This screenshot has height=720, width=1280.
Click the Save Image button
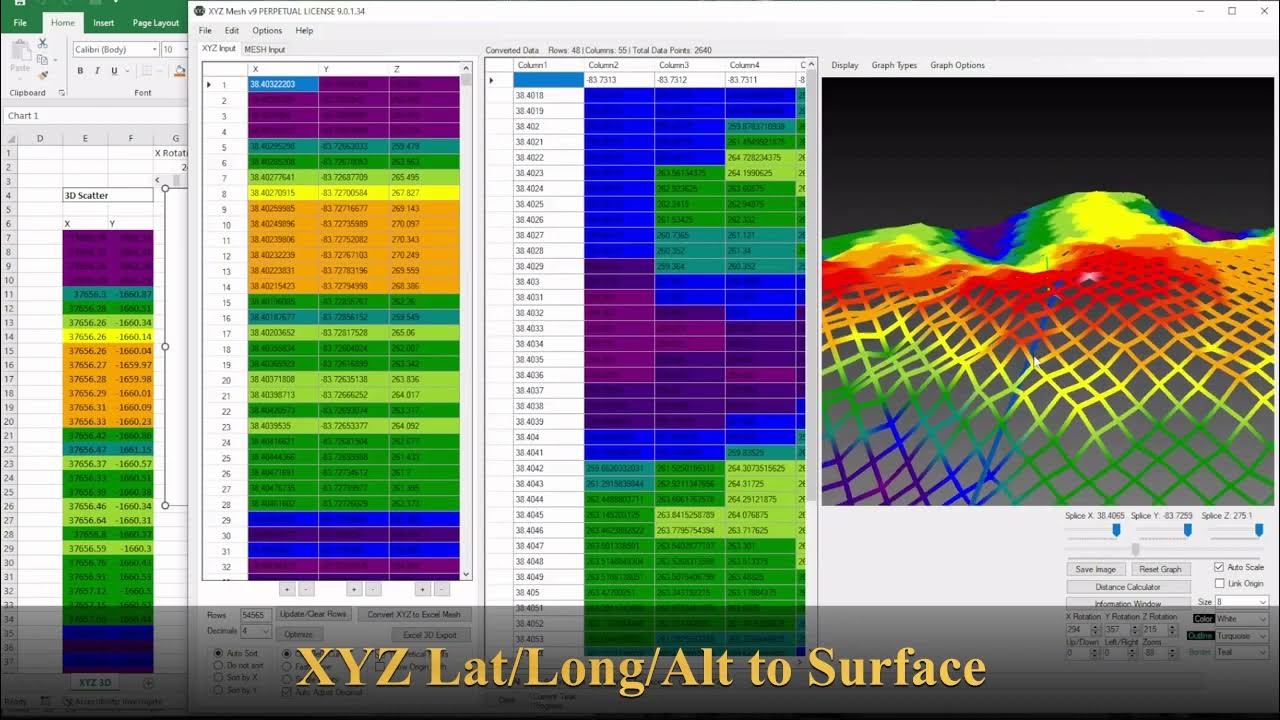pyautogui.click(x=1096, y=569)
